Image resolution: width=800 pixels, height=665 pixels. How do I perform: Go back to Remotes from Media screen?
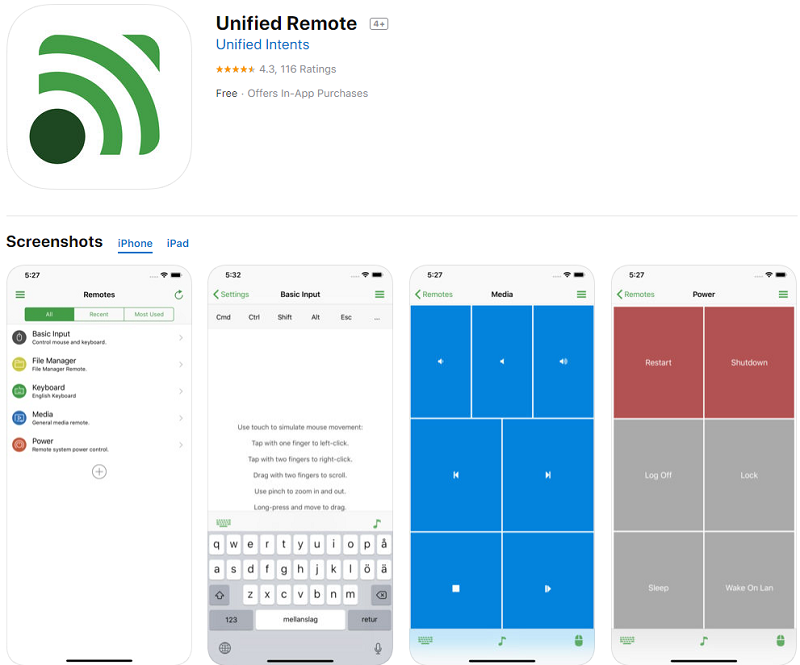point(434,294)
